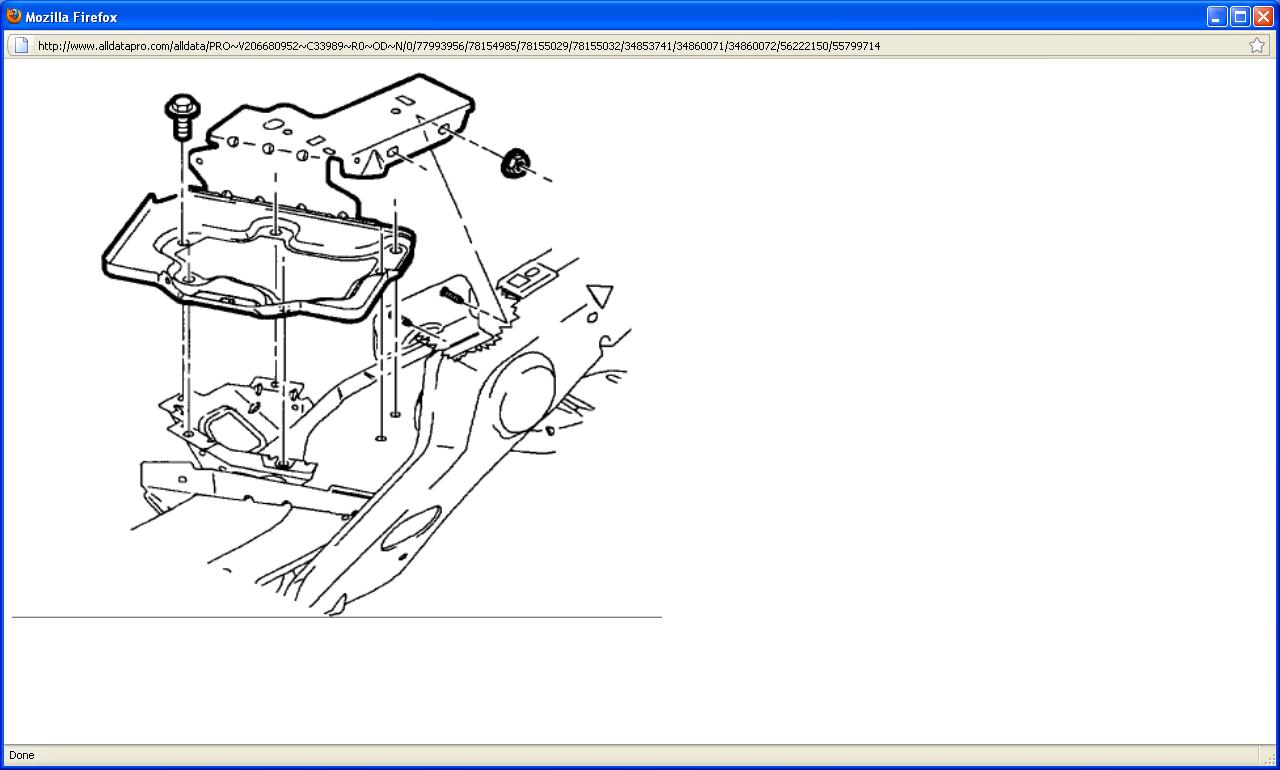The height and width of the screenshot is (770, 1280).
Task: Close the Mozilla Firefox window
Action: click(1263, 17)
